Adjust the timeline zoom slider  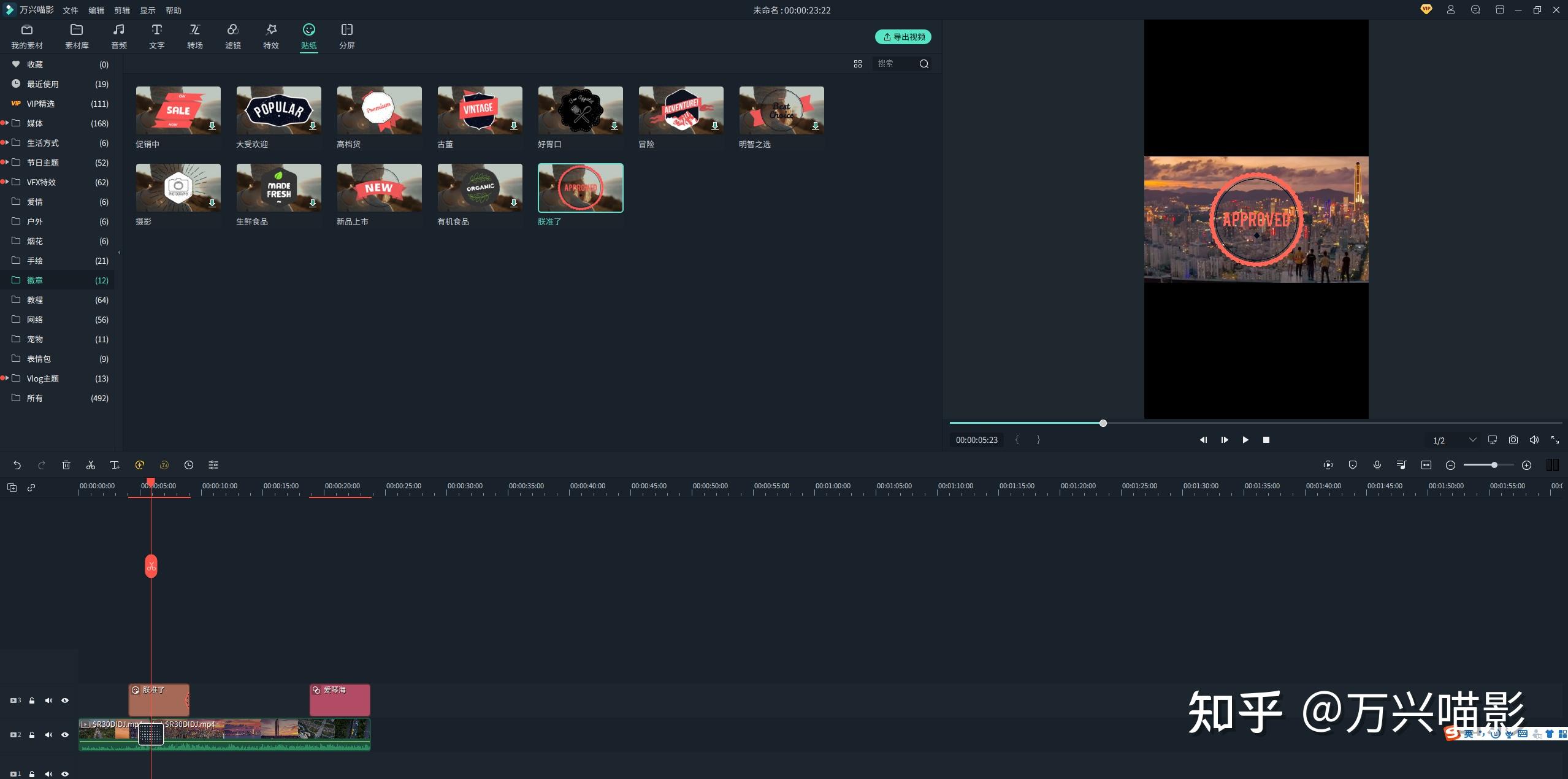coord(1494,465)
